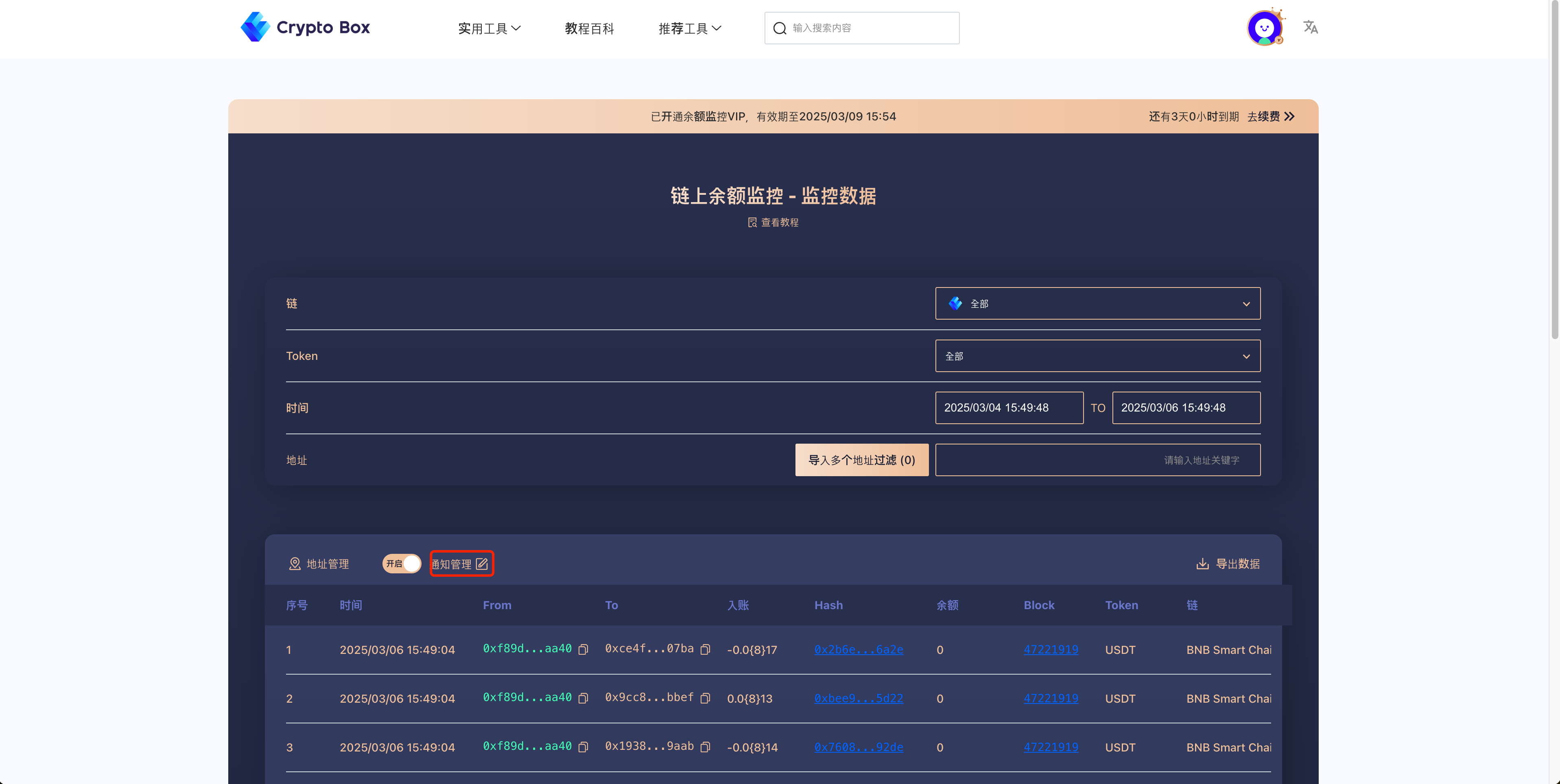Click the start time date field
The image size is (1560, 784).
(x=1009, y=408)
